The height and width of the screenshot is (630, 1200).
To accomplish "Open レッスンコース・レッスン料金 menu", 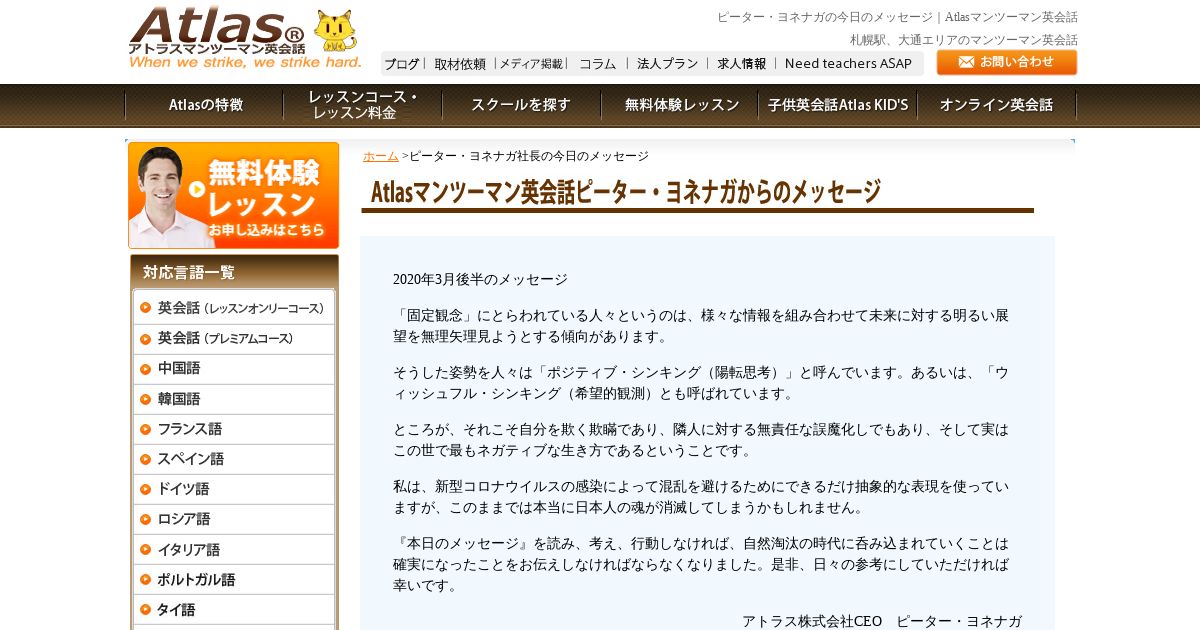I will pyautogui.click(x=363, y=105).
